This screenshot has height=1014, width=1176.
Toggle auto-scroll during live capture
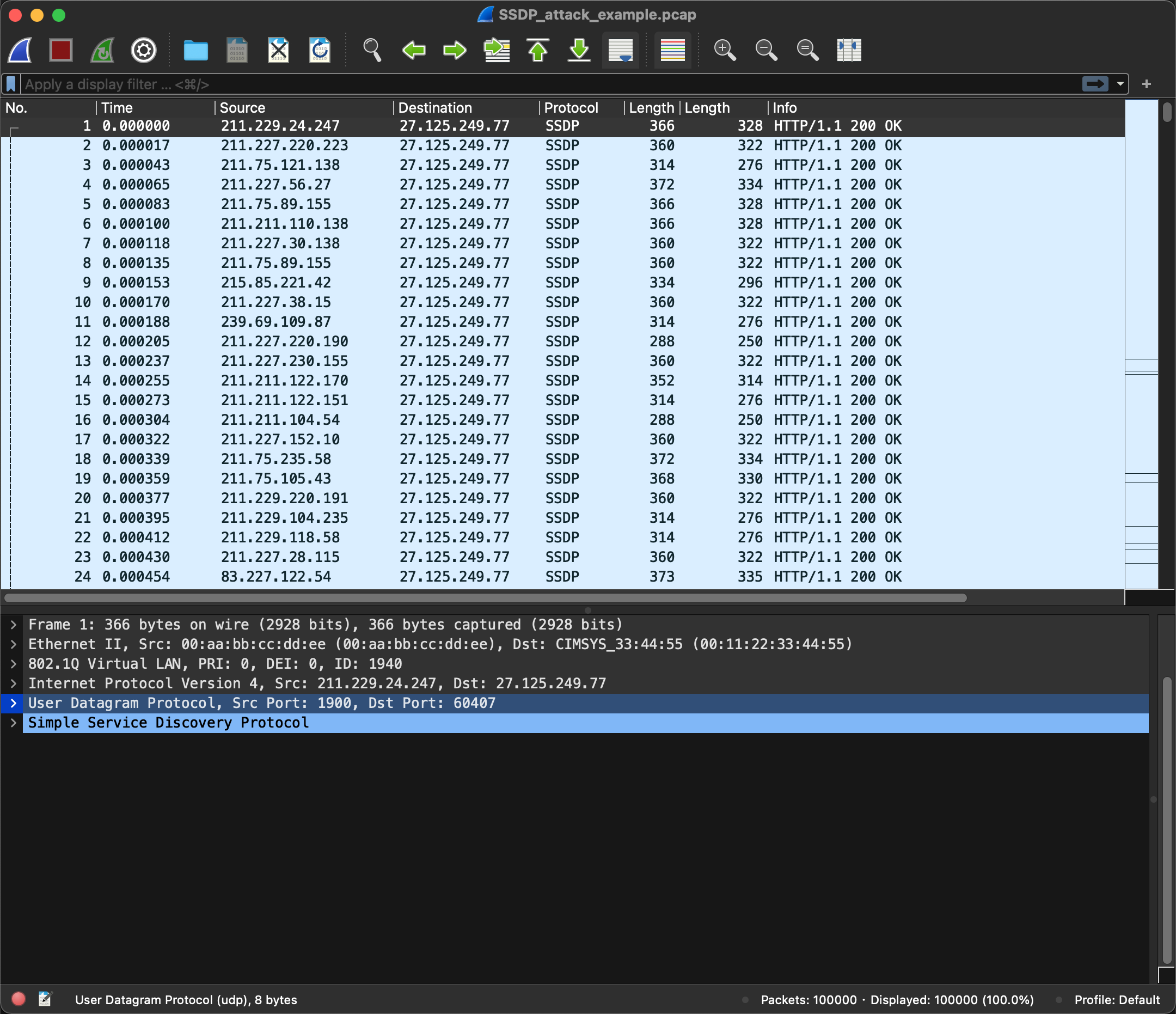point(620,50)
